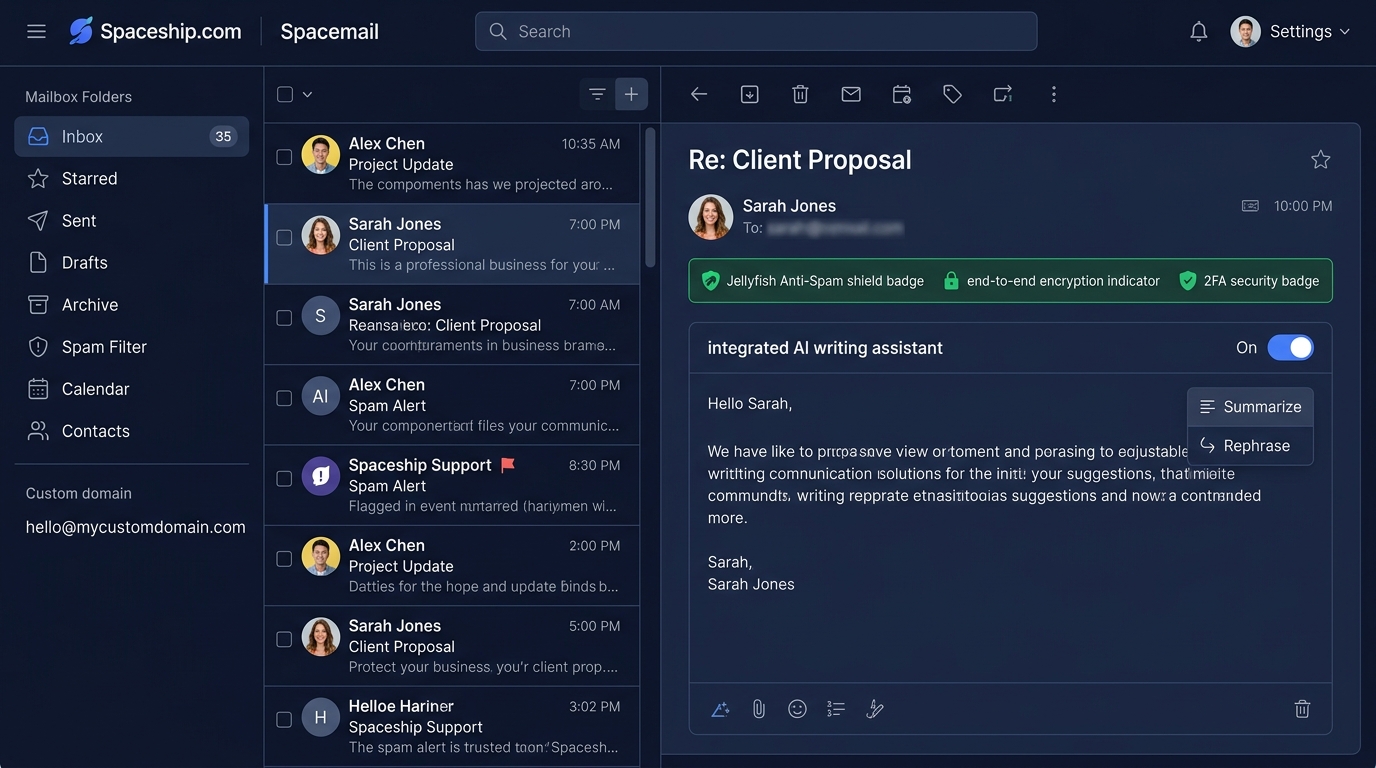Viewport: 1376px width, 768px height.
Task: Delete the email using toolbar trash icon
Action: [x=800, y=94]
